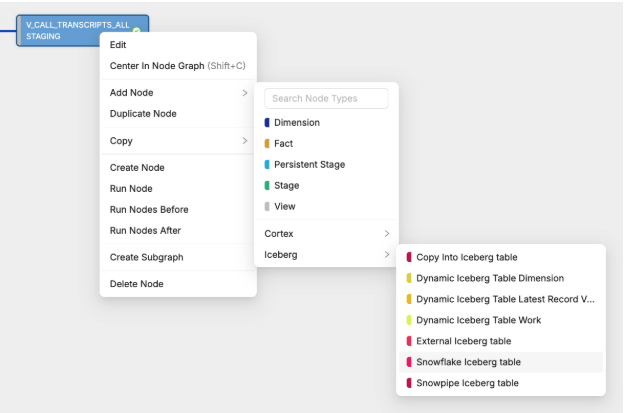Click Delete Node
This screenshot has width=624, height=413.
tap(136, 284)
